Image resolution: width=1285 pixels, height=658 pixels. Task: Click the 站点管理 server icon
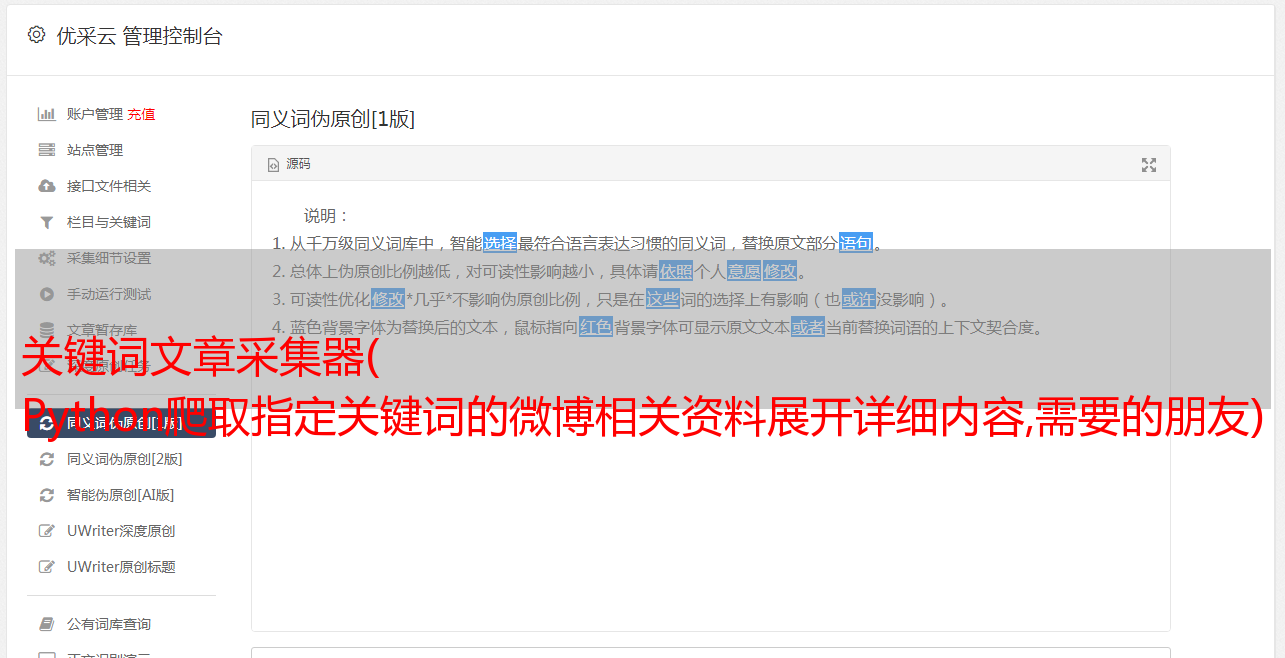pos(46,150)
